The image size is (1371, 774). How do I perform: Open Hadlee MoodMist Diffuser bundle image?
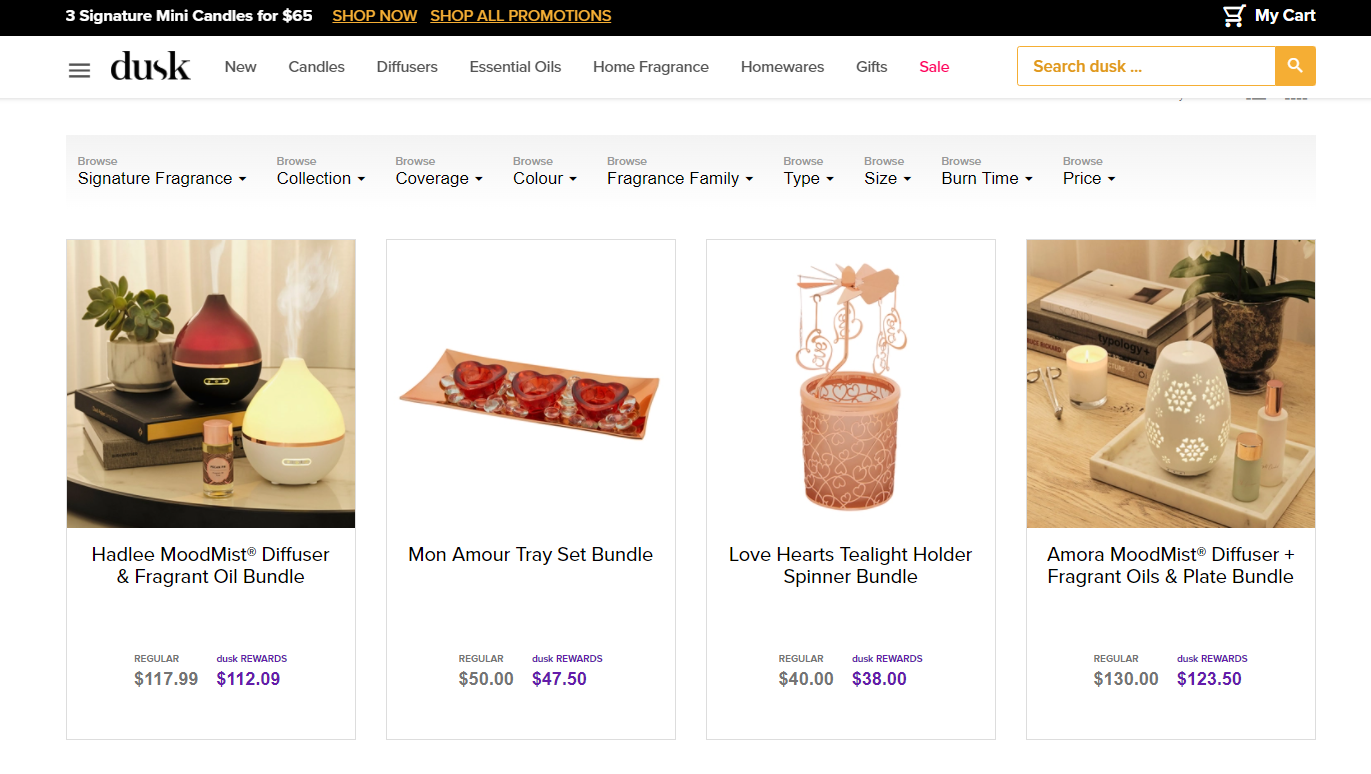(x=211, y=384)
